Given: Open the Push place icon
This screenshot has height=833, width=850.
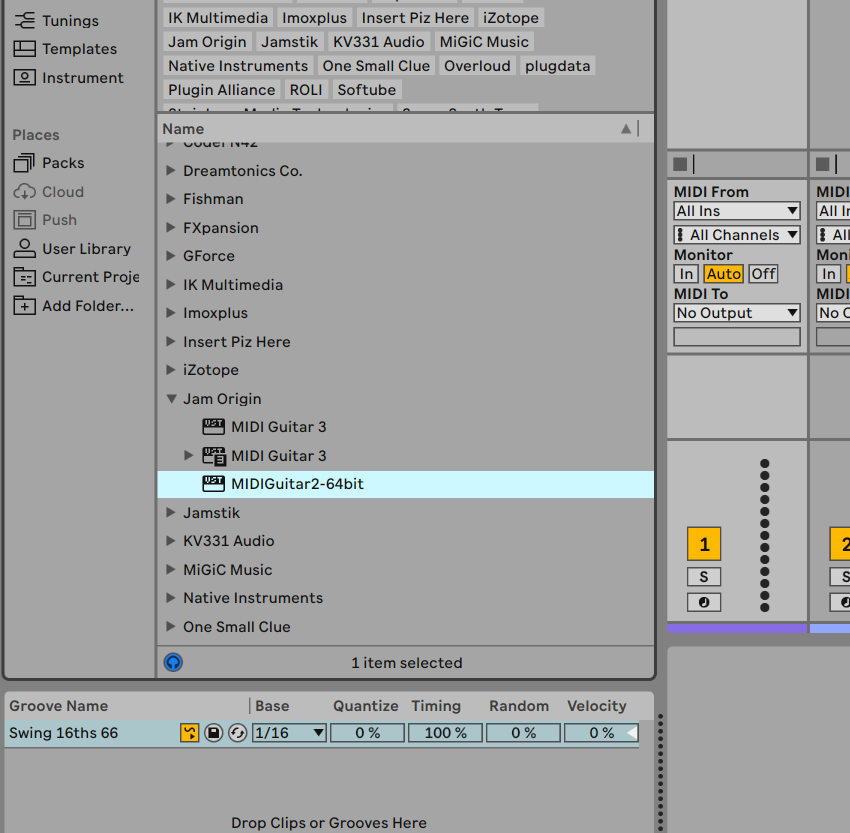Looking at the screenshot, I should point(24,220).
